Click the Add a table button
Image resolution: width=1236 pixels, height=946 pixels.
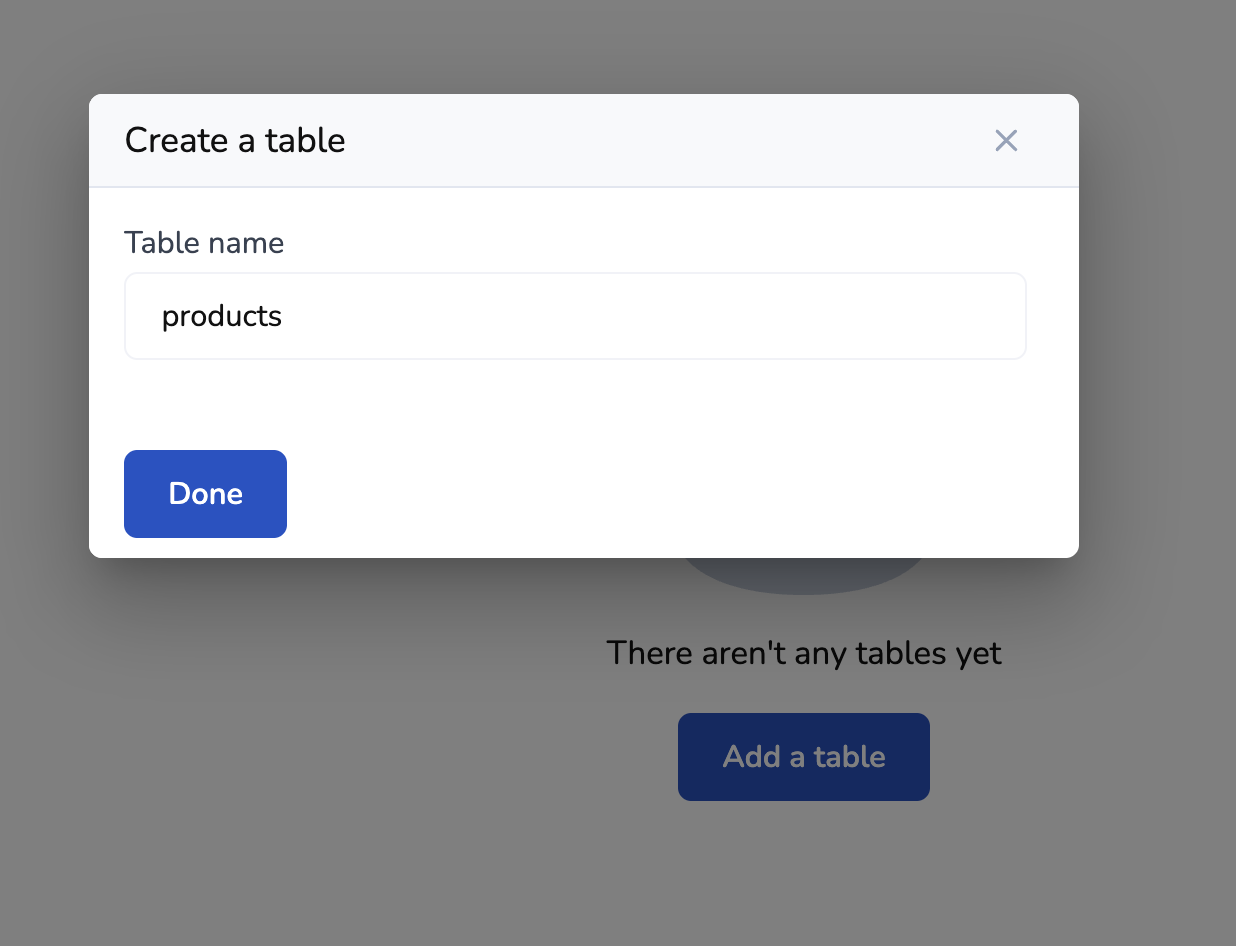point(803,757)
